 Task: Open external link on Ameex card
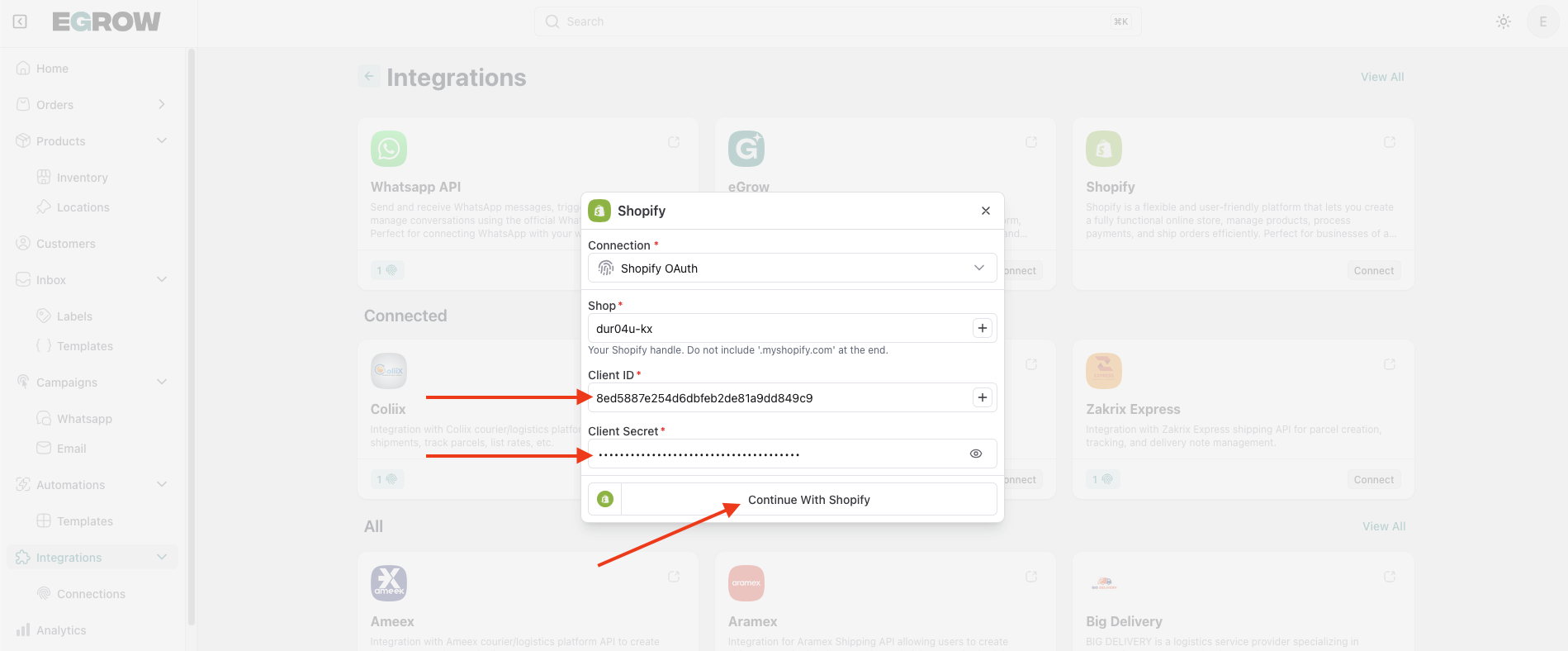[674, 577]
